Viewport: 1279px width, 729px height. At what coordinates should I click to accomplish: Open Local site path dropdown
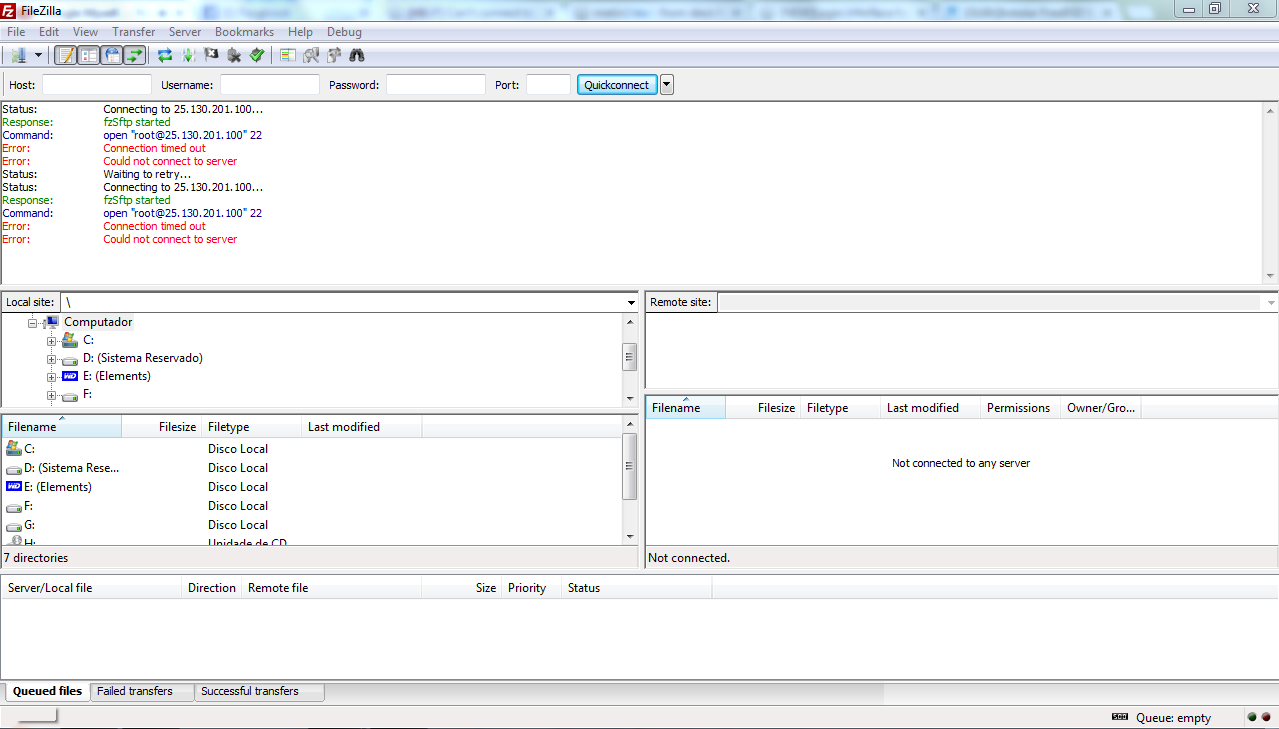[631, 302]
